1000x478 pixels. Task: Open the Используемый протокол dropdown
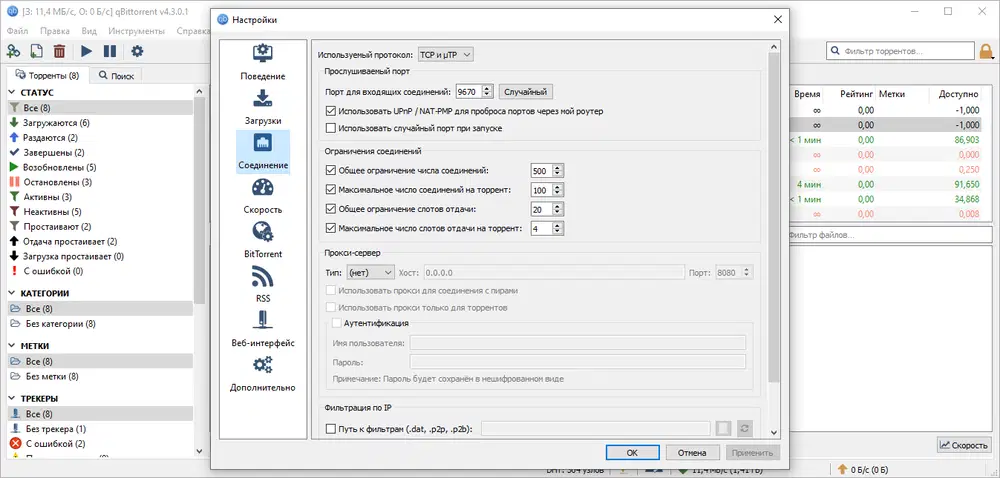click(446, 55)
